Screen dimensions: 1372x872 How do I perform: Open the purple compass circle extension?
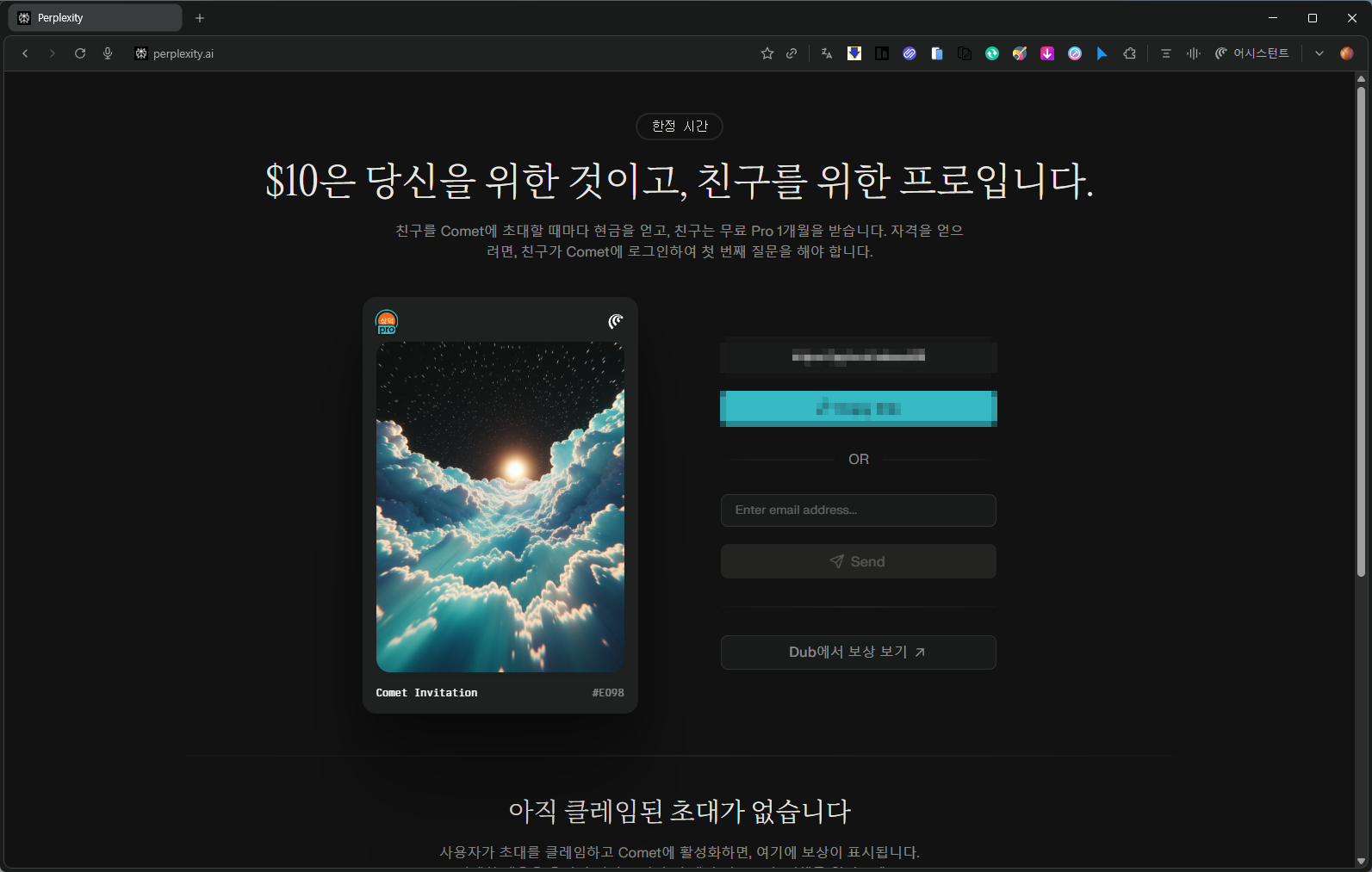1075,53
